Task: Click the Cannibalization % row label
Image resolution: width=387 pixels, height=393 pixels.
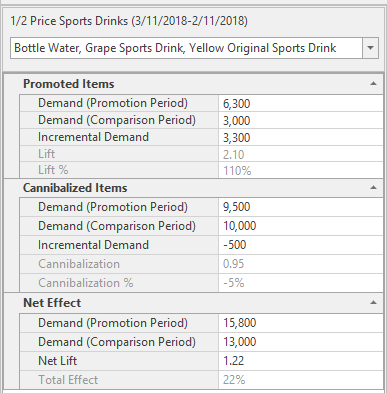Action: pos(86,283)
